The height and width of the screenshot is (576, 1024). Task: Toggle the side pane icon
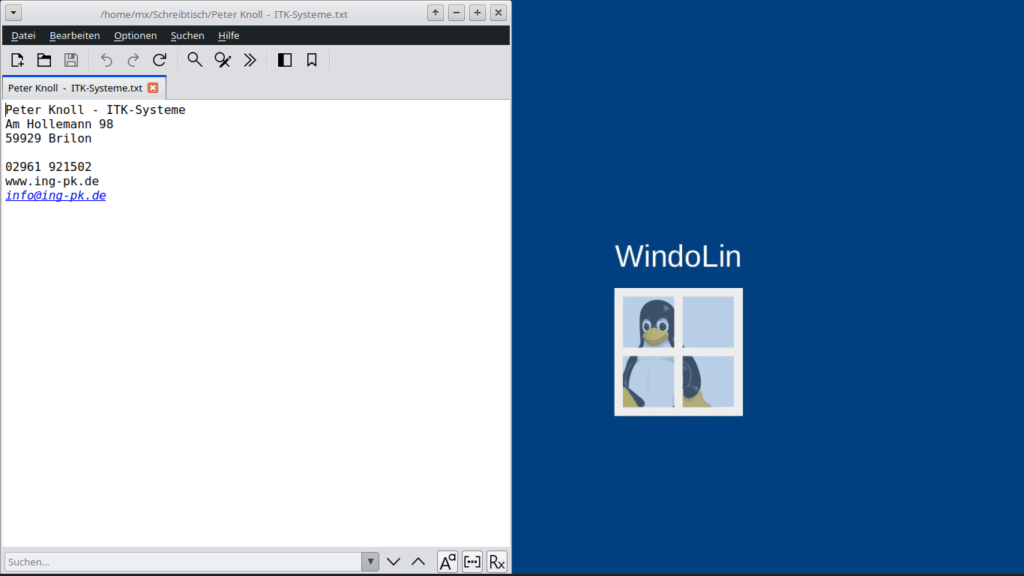(285, 60)
